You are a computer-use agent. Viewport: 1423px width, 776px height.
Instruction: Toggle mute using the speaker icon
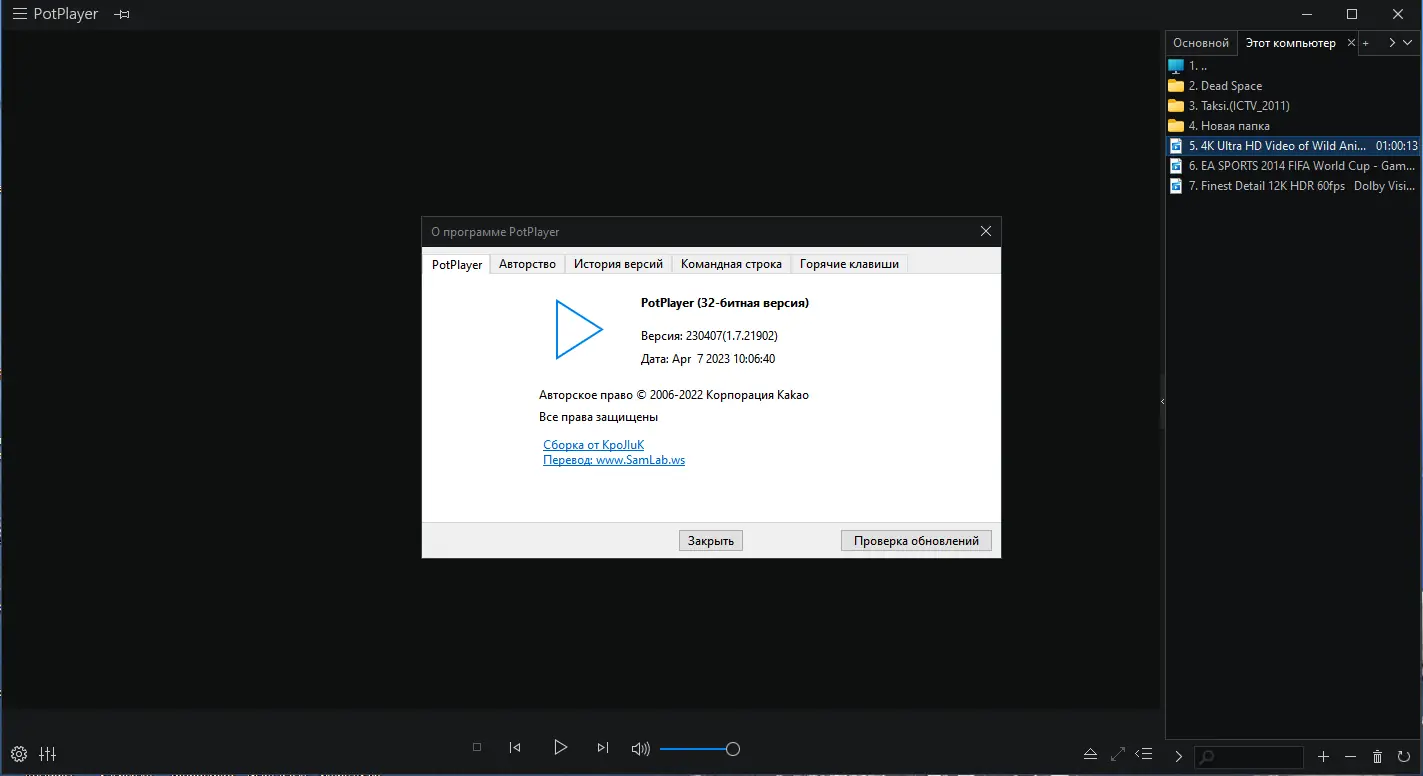coord(640,747)
